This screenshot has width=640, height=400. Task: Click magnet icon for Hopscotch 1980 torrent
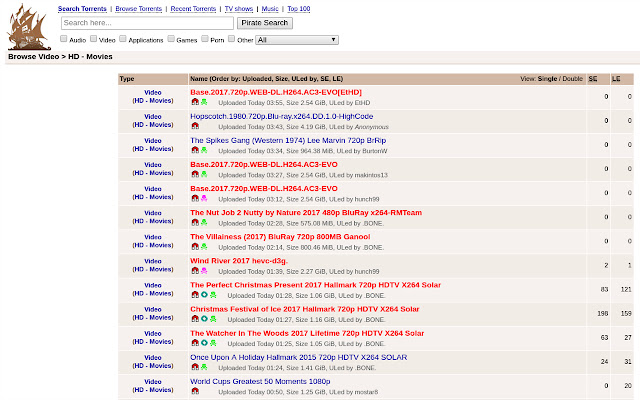(195, 127)
